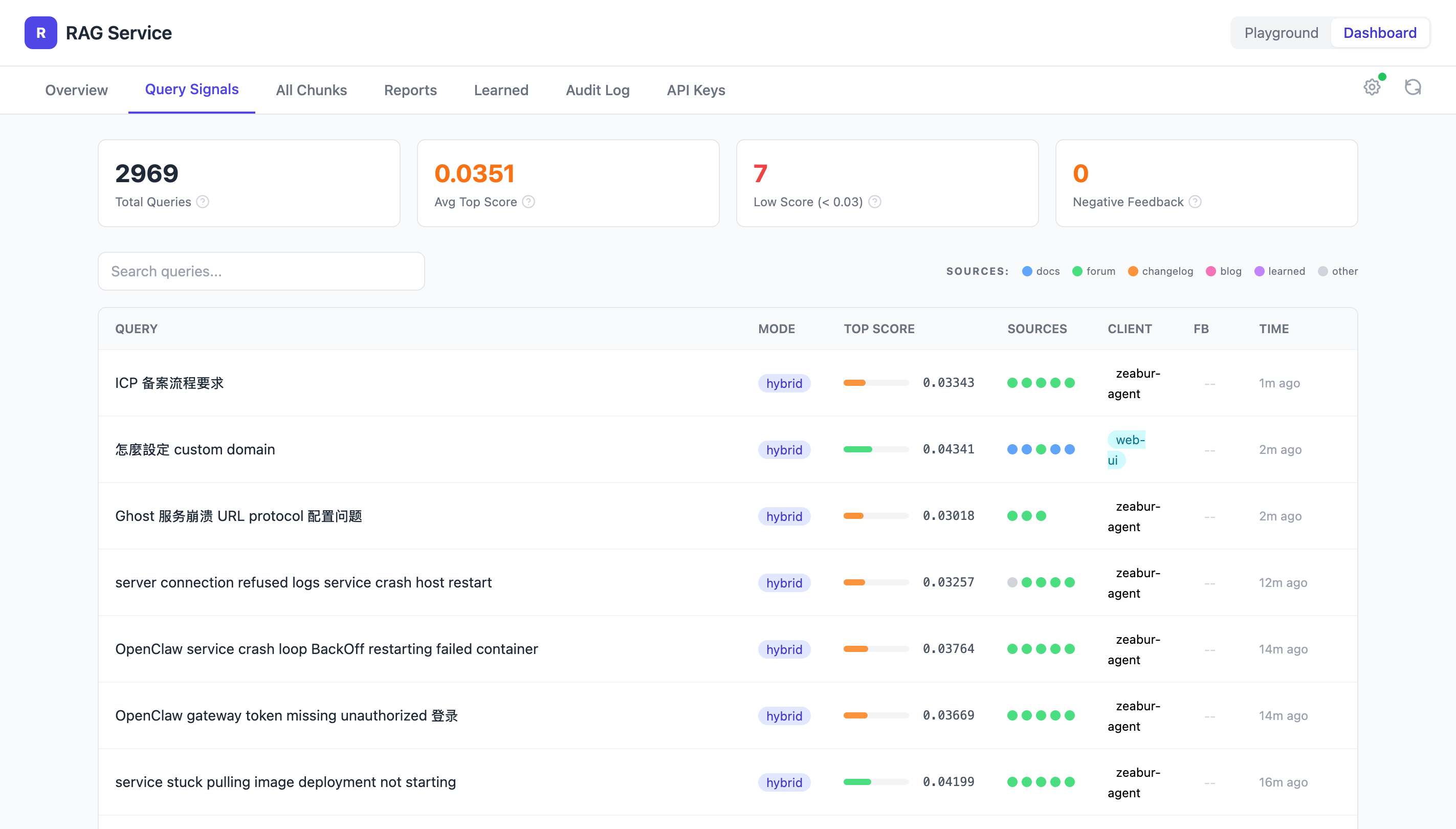Open the All Chunks tab
Screen dimensions: 1456x829
311,90
